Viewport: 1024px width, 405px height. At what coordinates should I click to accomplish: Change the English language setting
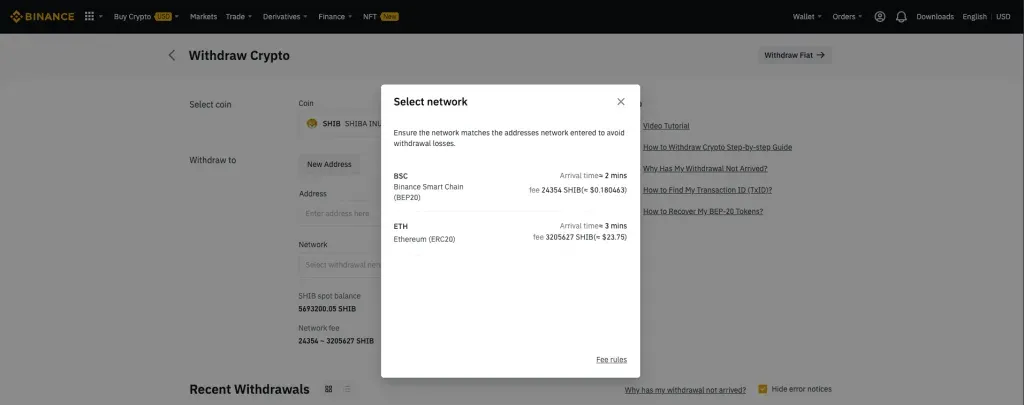[x=974, y=16]
